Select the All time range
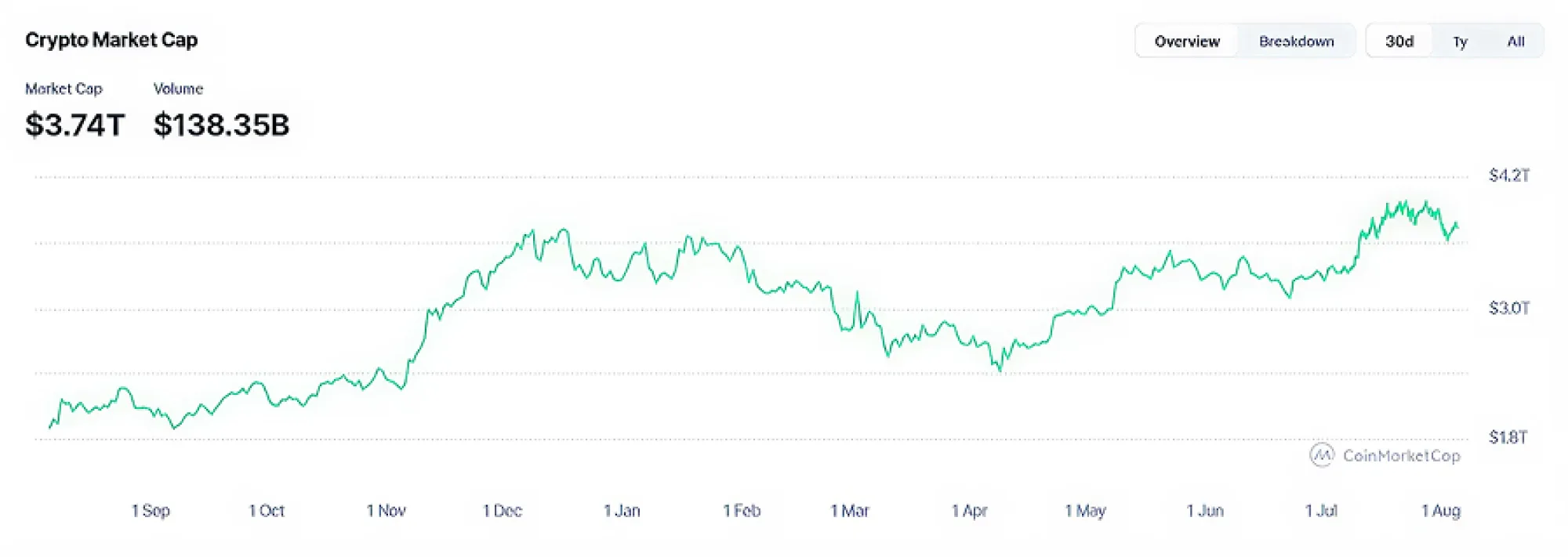Viewport: 1568px width, 557px height. [1516, 41]
